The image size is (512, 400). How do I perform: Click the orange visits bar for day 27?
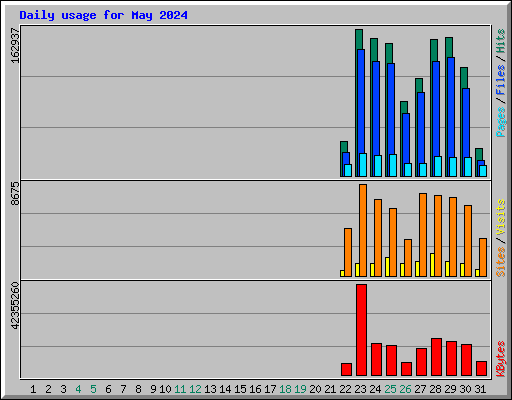tap(423, 235)
